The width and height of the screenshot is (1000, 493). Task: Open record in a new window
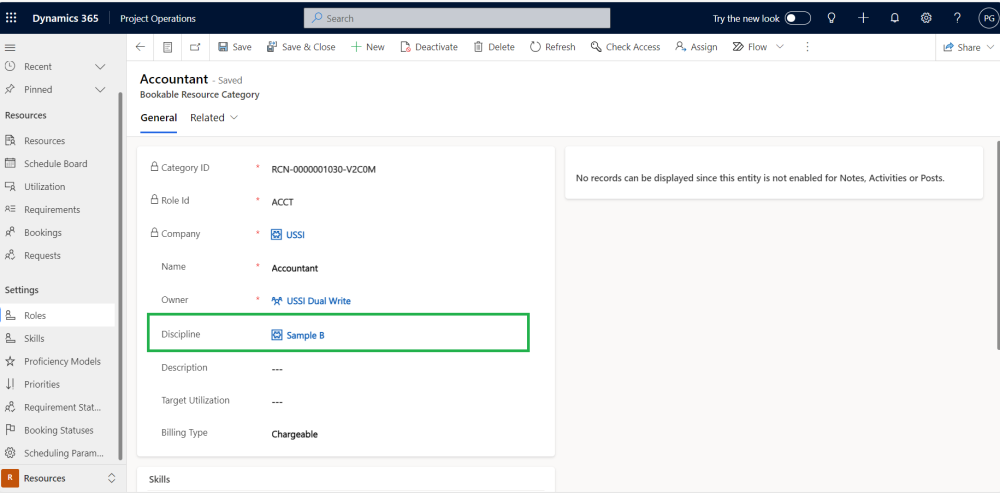195,47
